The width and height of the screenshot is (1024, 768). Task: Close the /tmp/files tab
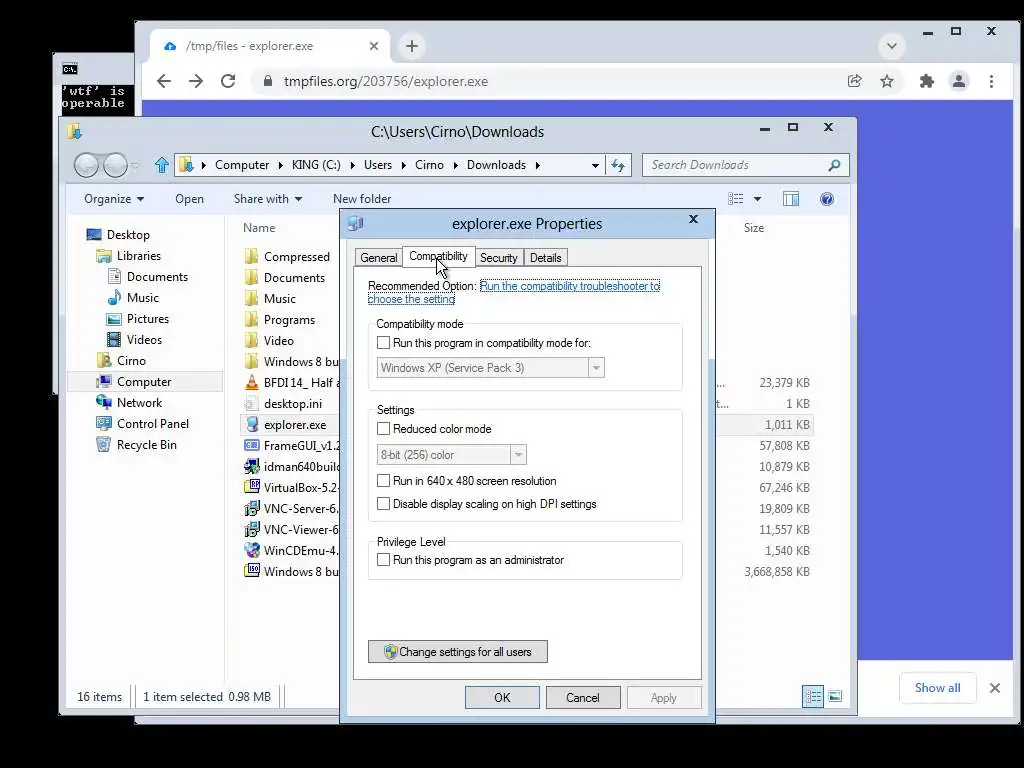374,46
